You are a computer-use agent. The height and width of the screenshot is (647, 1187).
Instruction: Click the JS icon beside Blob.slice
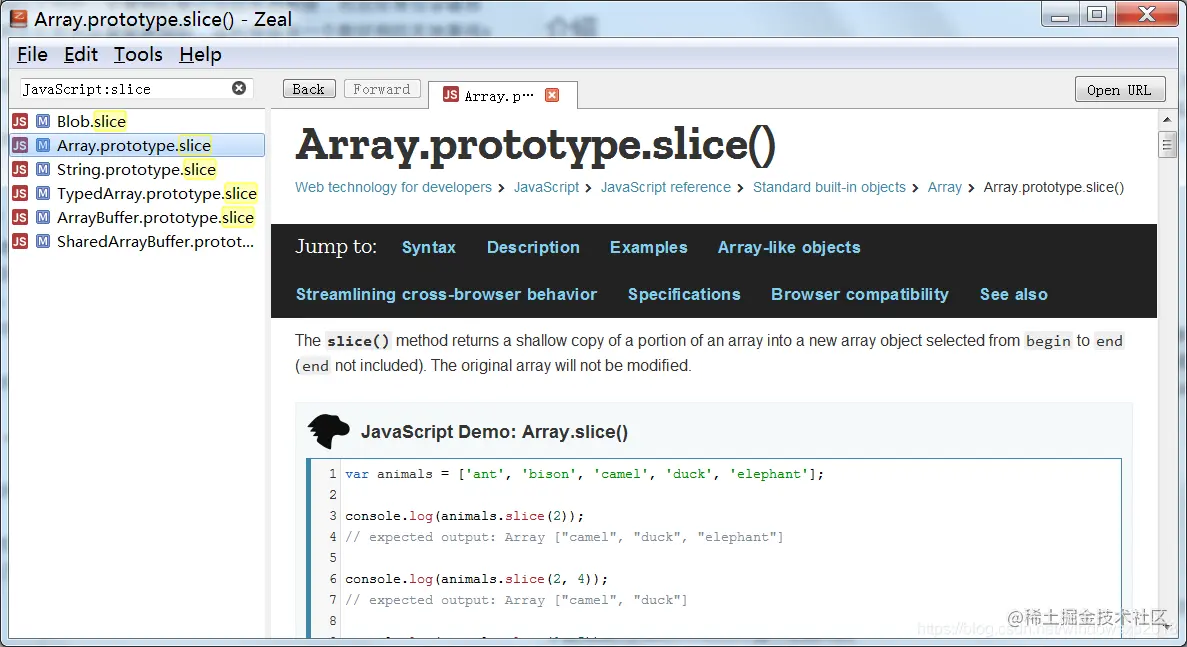click(20, 121)
